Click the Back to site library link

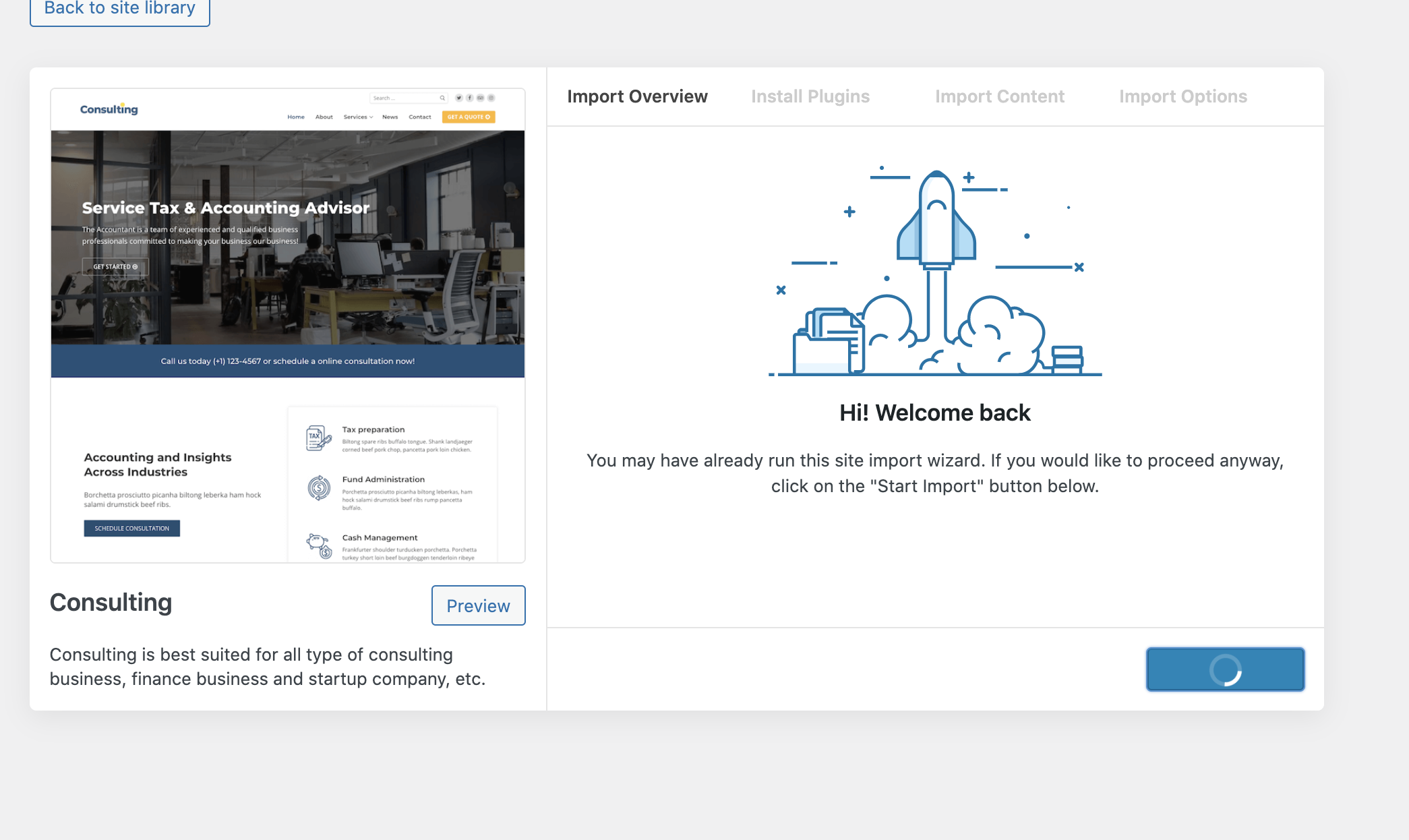(120, 8)
